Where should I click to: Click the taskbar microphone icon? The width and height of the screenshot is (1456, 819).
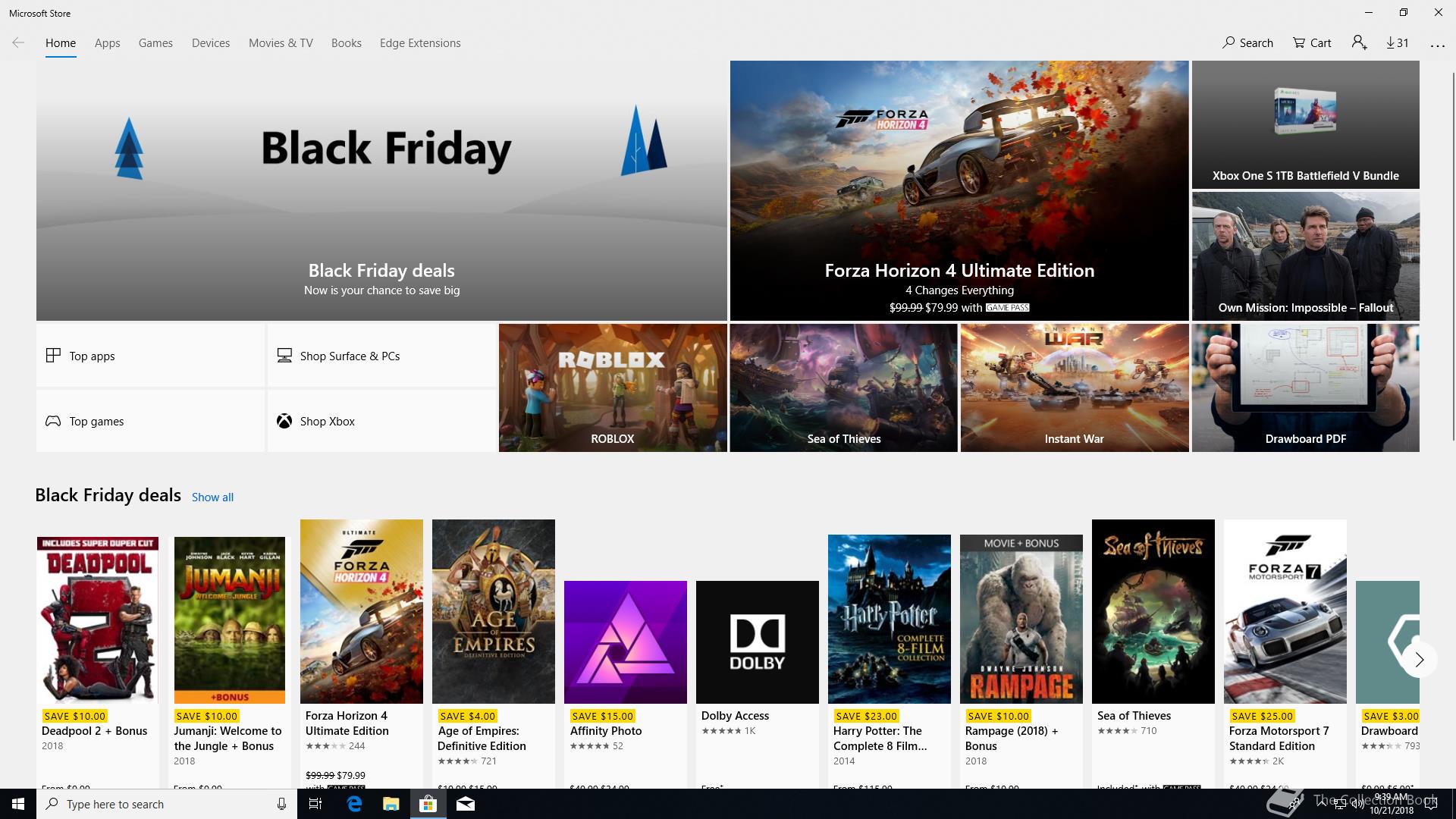point(281,804)
